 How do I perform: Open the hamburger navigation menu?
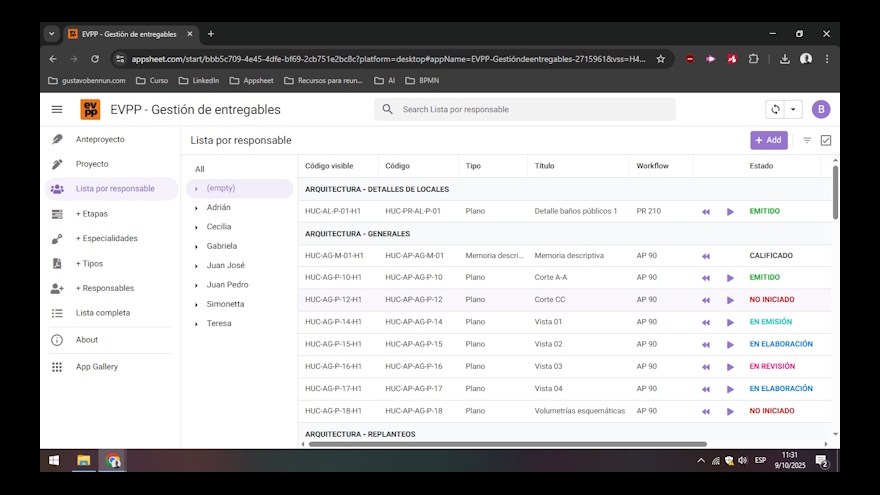pos(57,110)
